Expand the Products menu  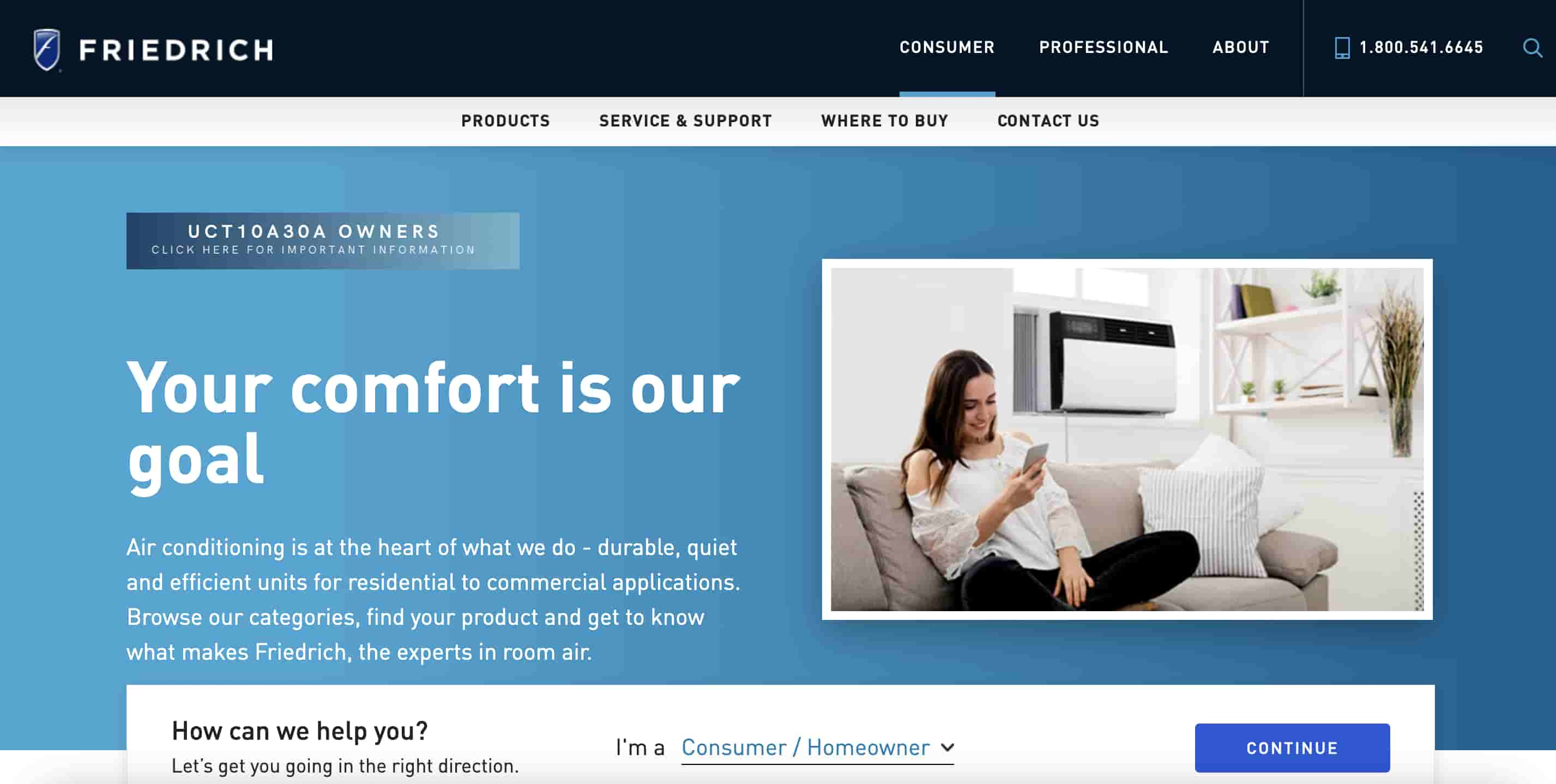pos(505,121)
